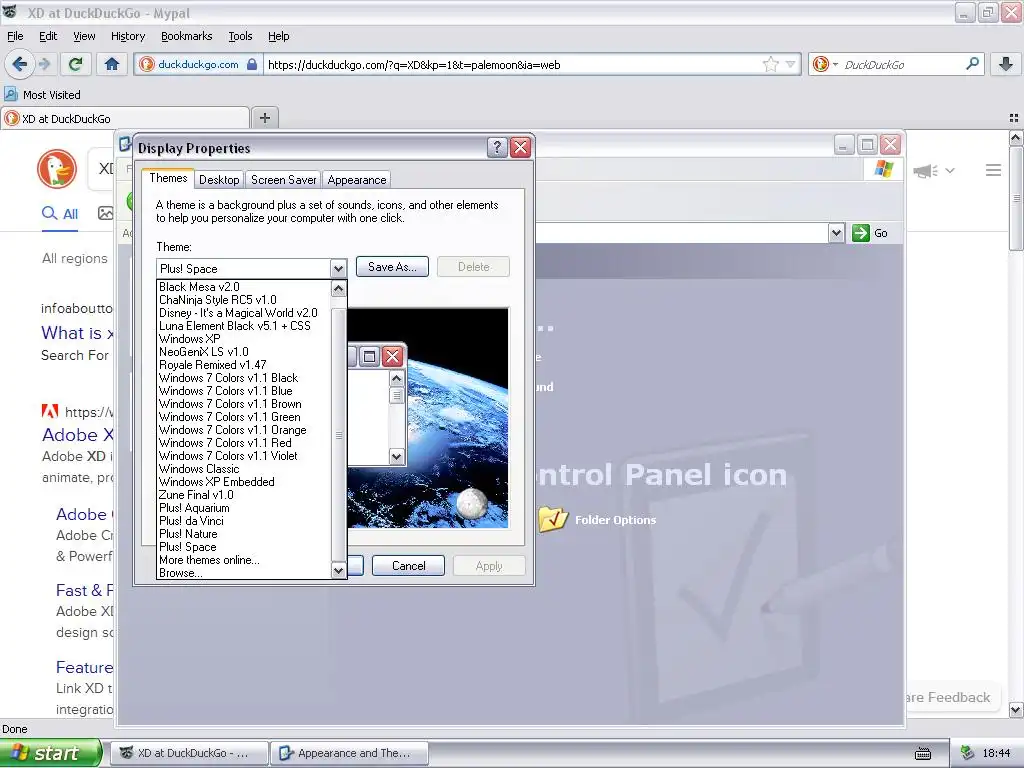
Task: Bookmark the page with the star icon
Action: coord(771,64)
